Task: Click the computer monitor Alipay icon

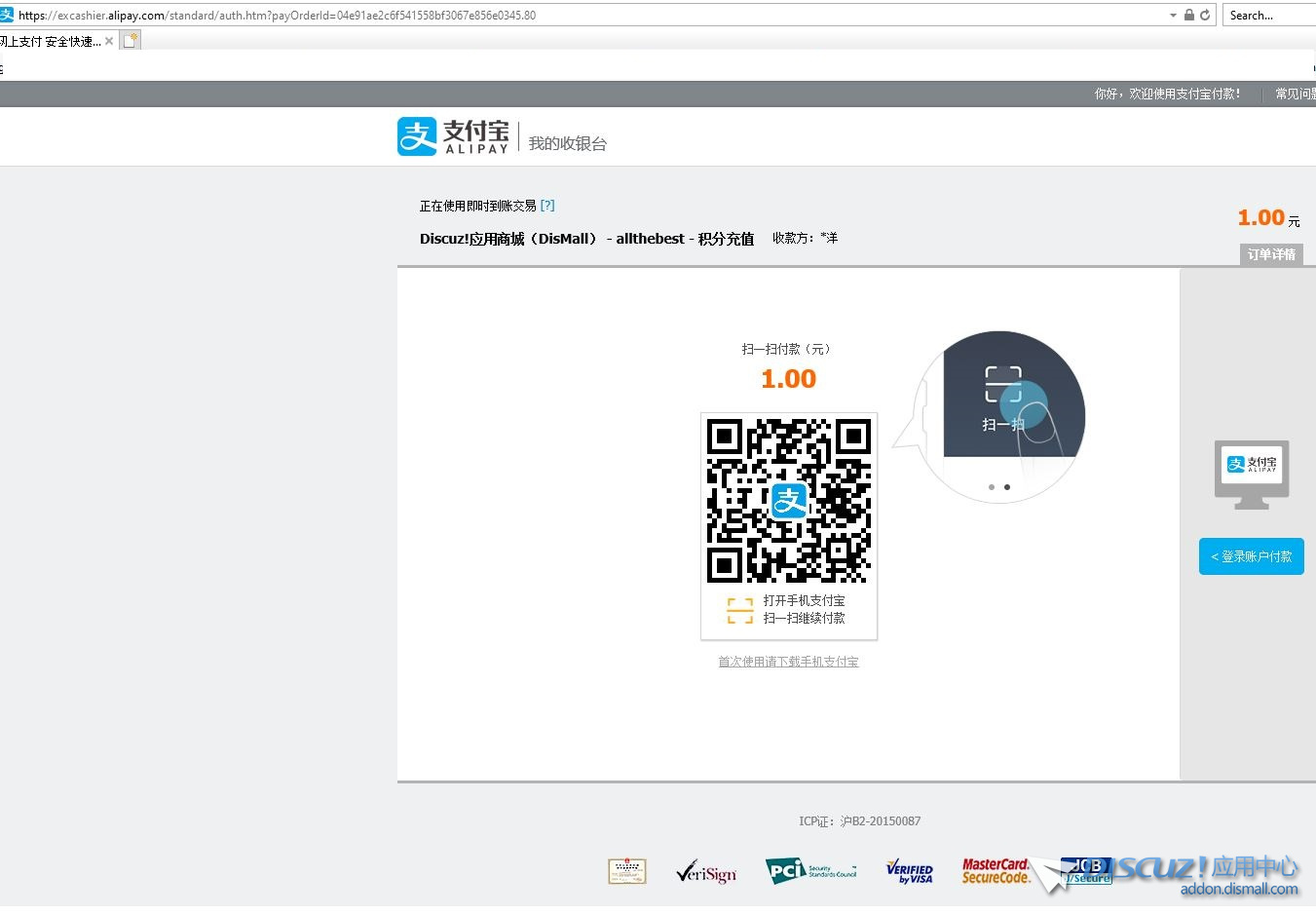Action: point(1252,475)
